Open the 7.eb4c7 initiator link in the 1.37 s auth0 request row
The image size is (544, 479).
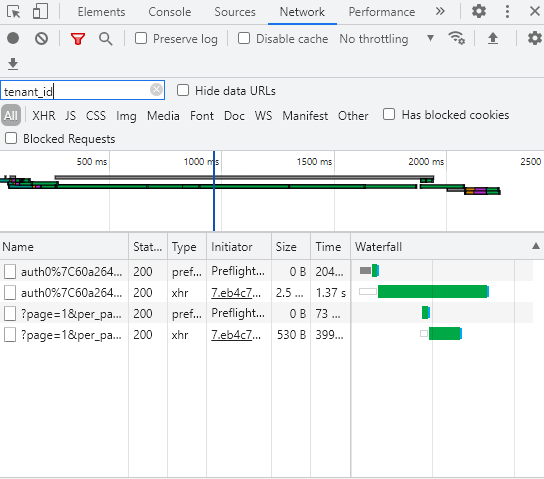[x=236, y=293]
